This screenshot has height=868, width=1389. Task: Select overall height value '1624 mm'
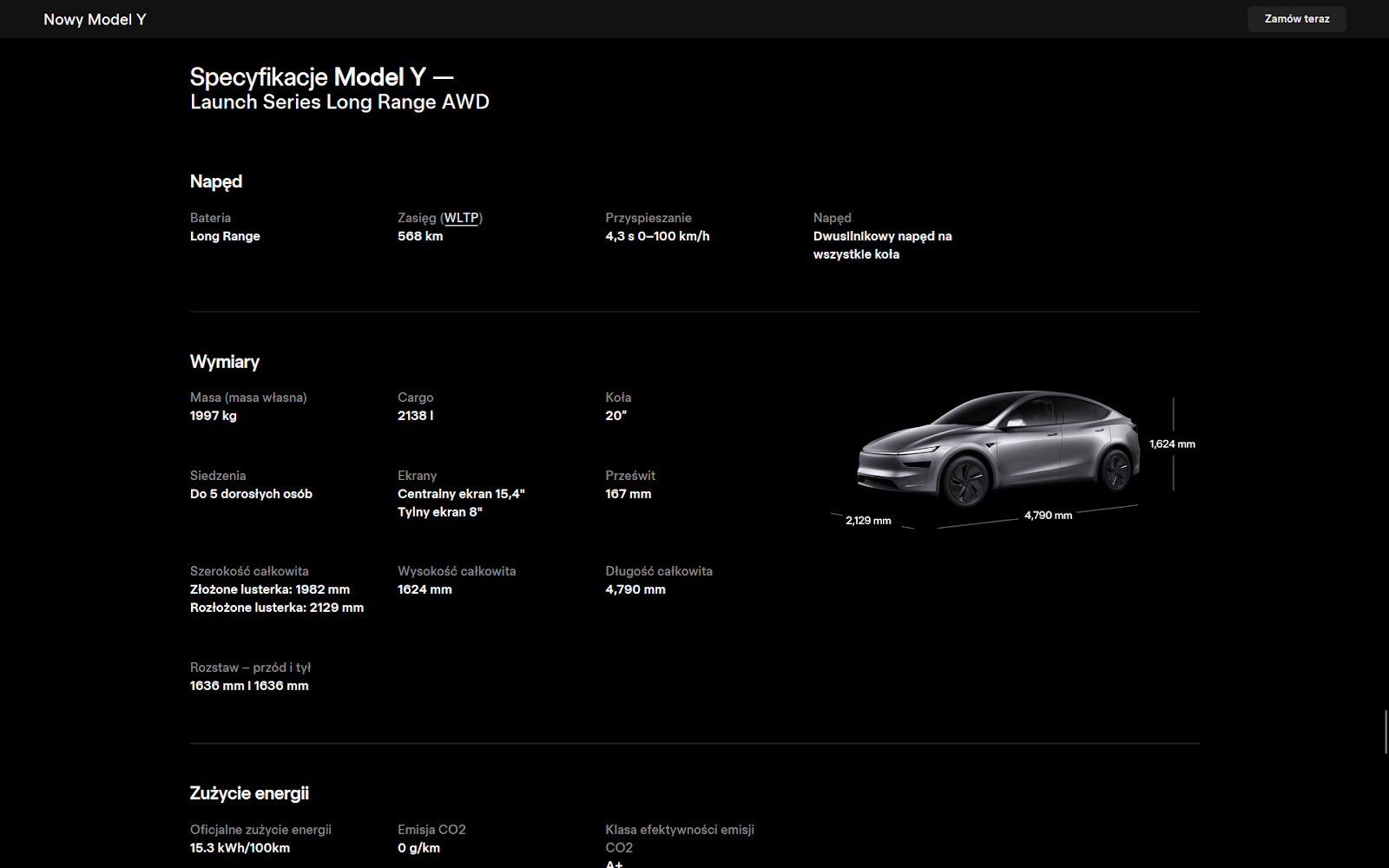[x=425, y=589]
